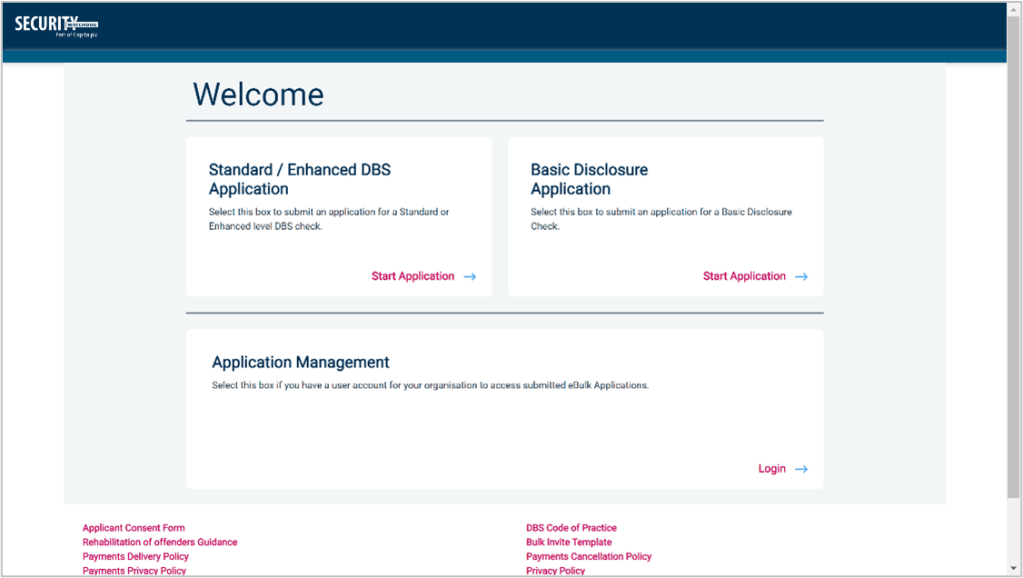1023x578 pixels.
Task: Start the Basic Disclosure application
Action: pyautogui.click(x=744, y=276)
